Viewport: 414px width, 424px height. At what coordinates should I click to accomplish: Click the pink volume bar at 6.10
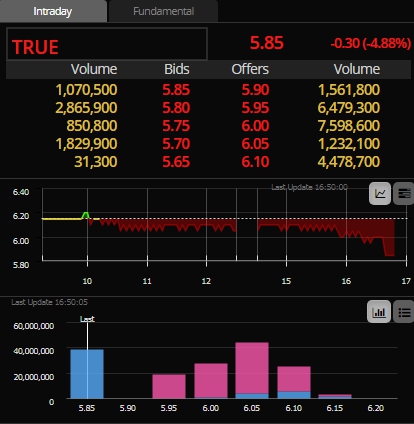[294, 379]
